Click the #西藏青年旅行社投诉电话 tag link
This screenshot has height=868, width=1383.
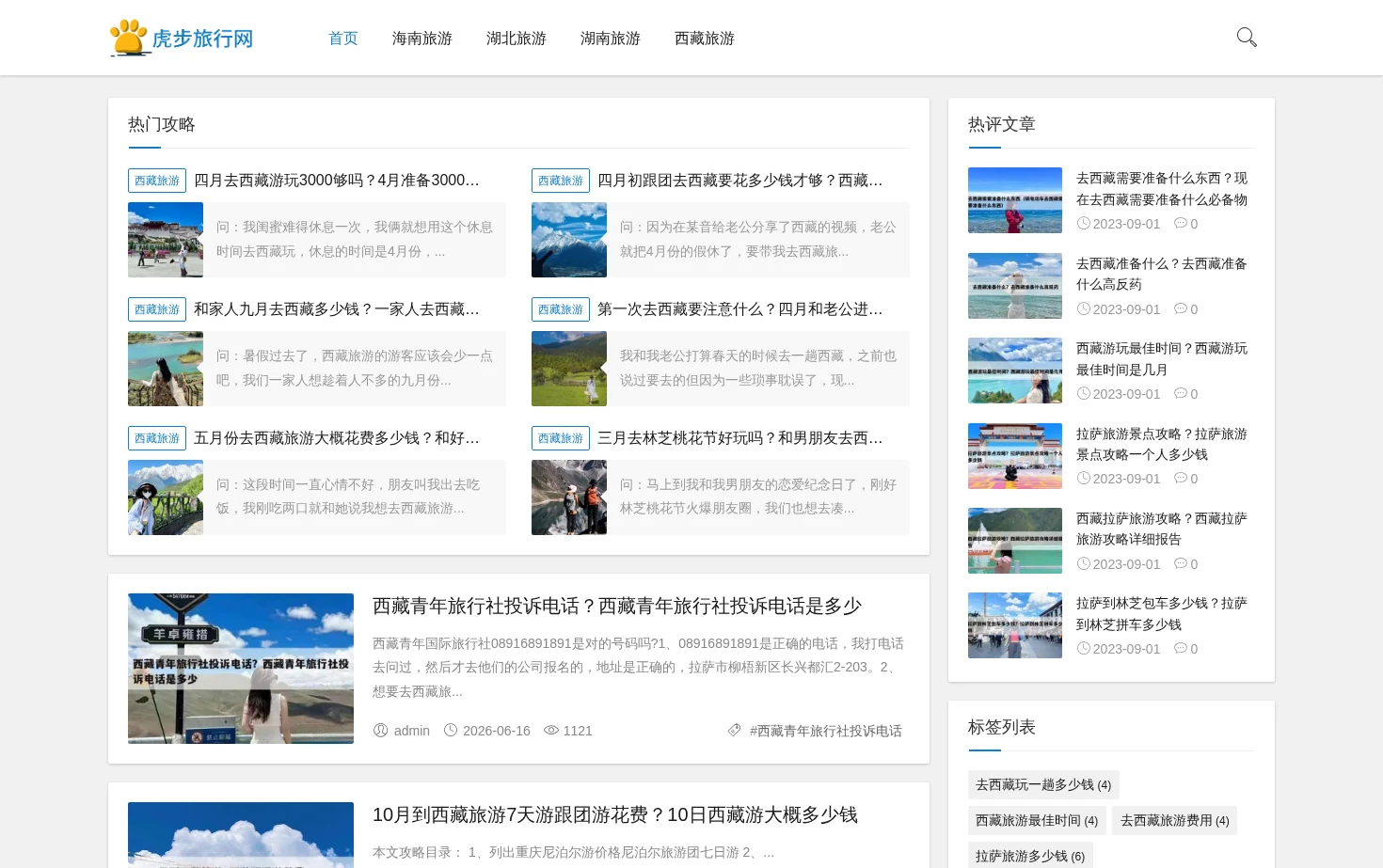pyautogui.click(x=826, y=731)
